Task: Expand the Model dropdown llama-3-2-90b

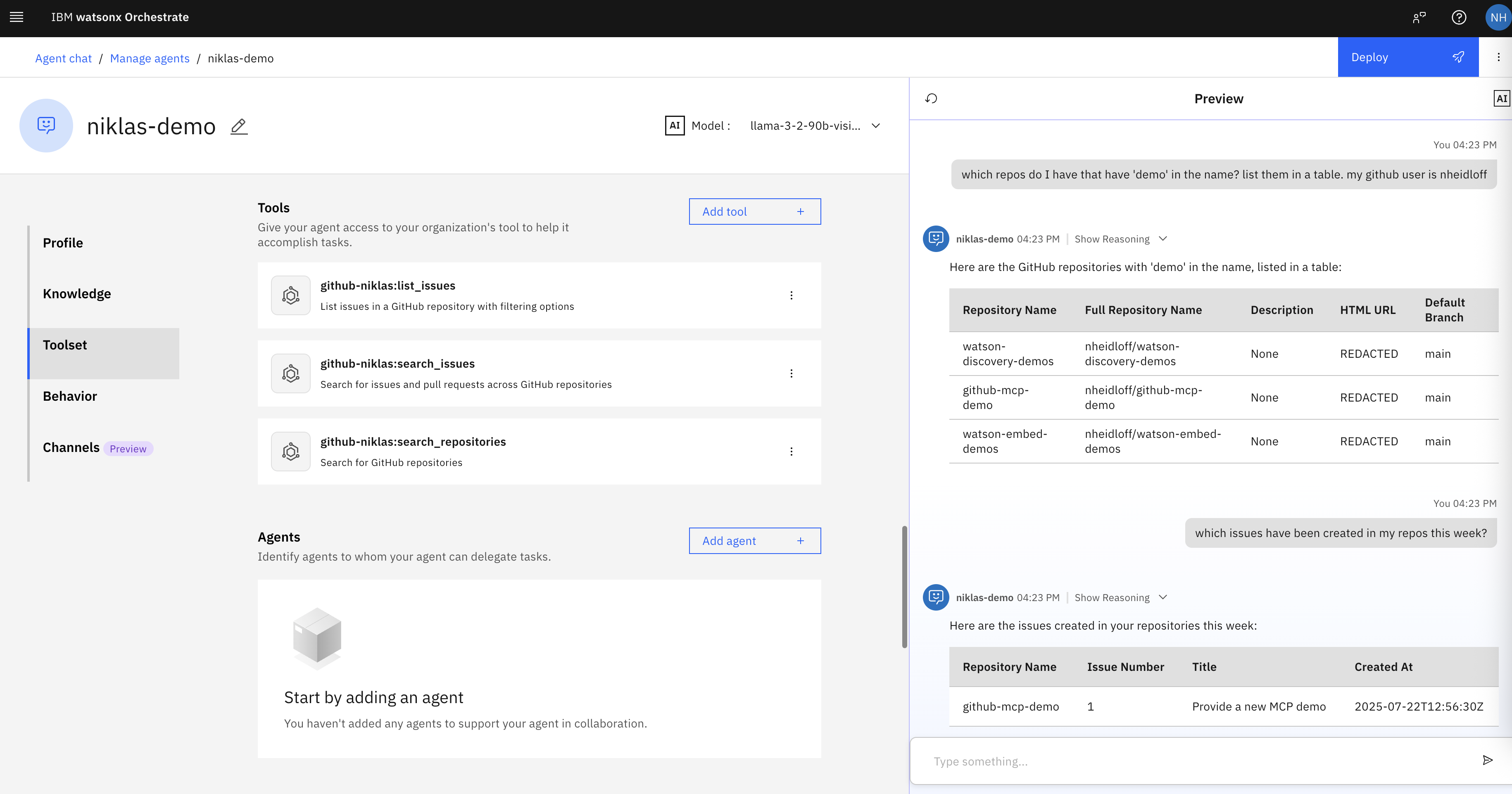Action: pyautogui.click(x=815, y=126)
